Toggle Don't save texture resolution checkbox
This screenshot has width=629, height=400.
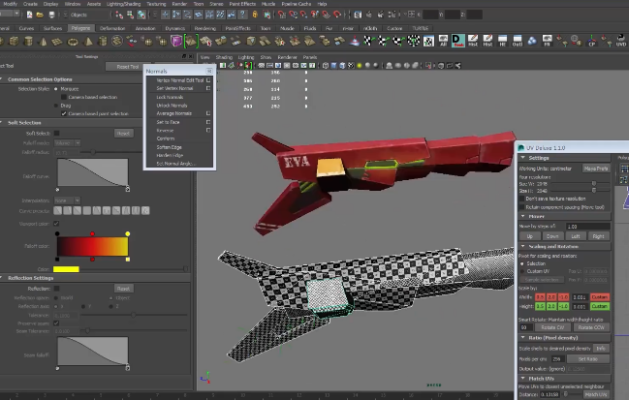click(522, 199)
